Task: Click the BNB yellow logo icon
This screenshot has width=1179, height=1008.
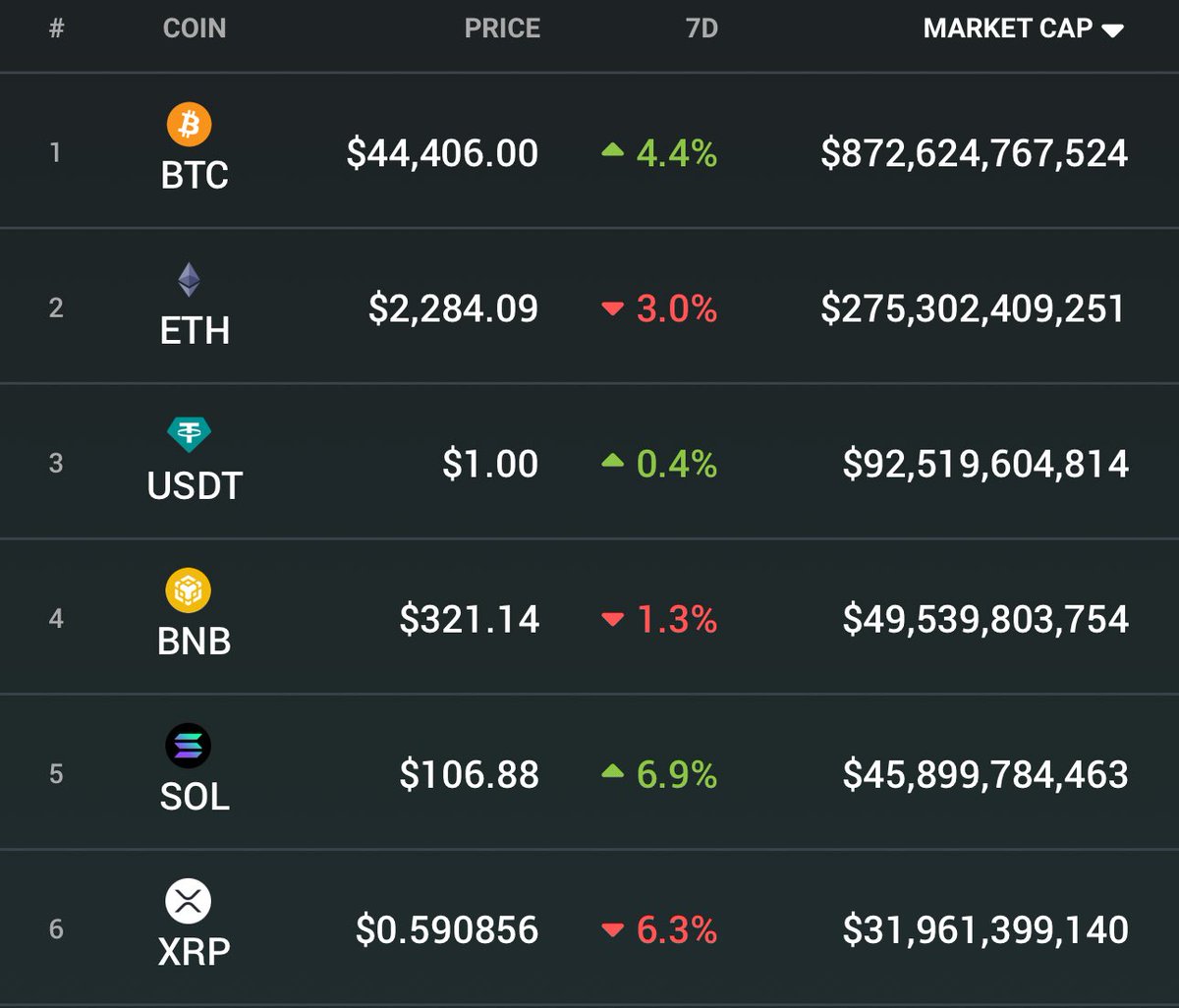Action: tap(188, 590)
